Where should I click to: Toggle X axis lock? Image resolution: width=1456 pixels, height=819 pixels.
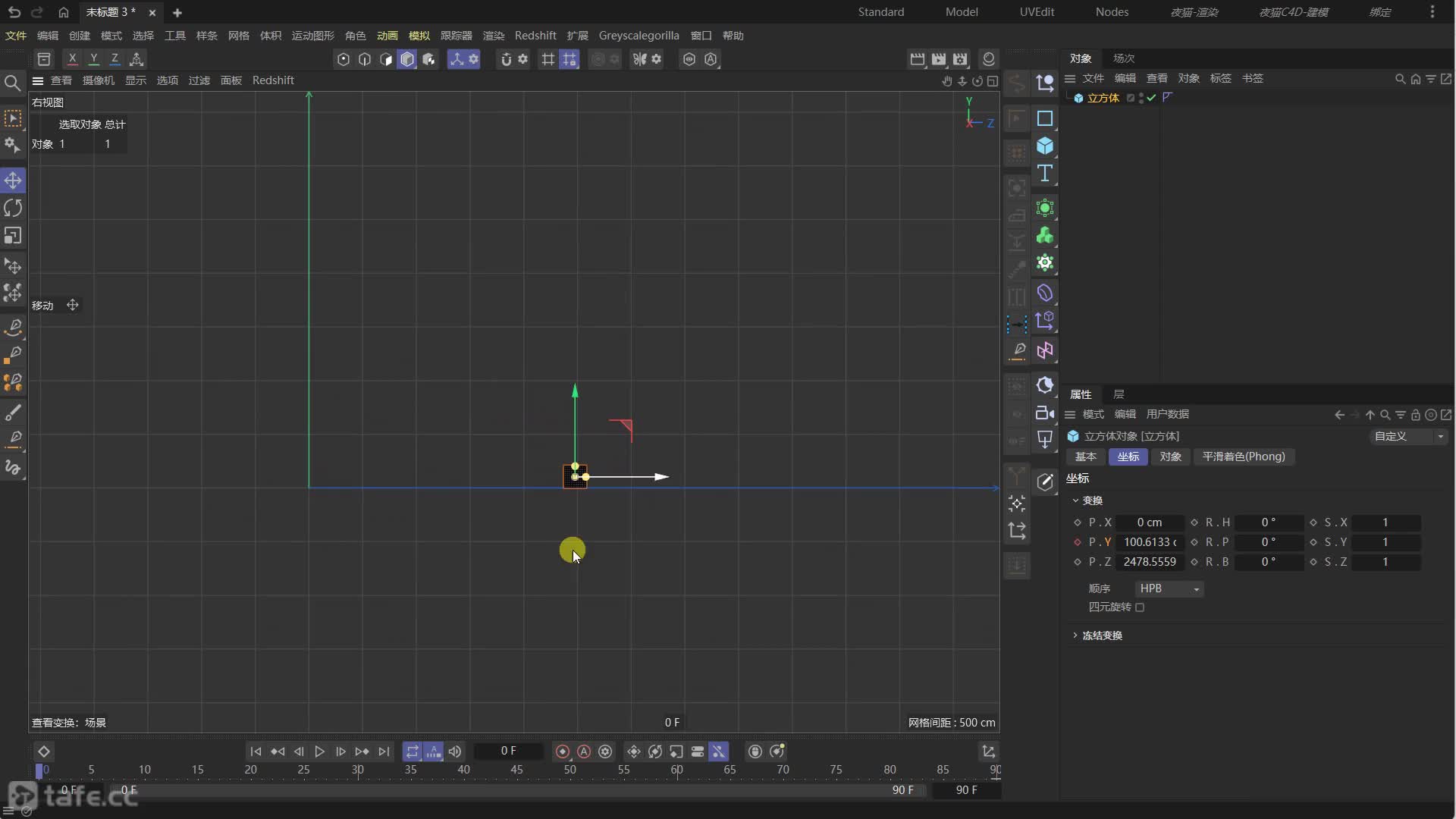point(72,59)
